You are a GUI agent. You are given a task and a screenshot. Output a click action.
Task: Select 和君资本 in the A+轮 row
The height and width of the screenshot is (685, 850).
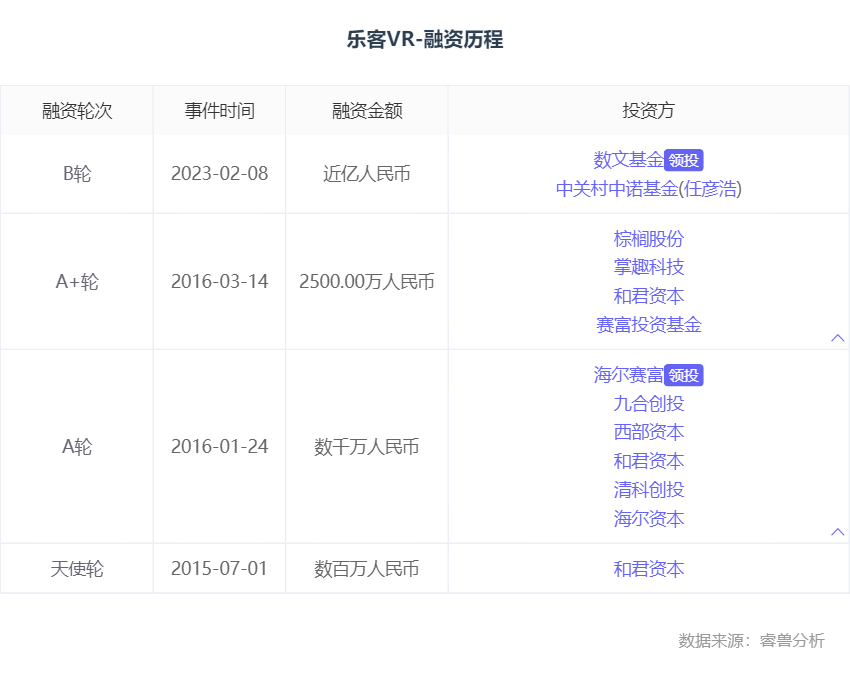[649, 296]
